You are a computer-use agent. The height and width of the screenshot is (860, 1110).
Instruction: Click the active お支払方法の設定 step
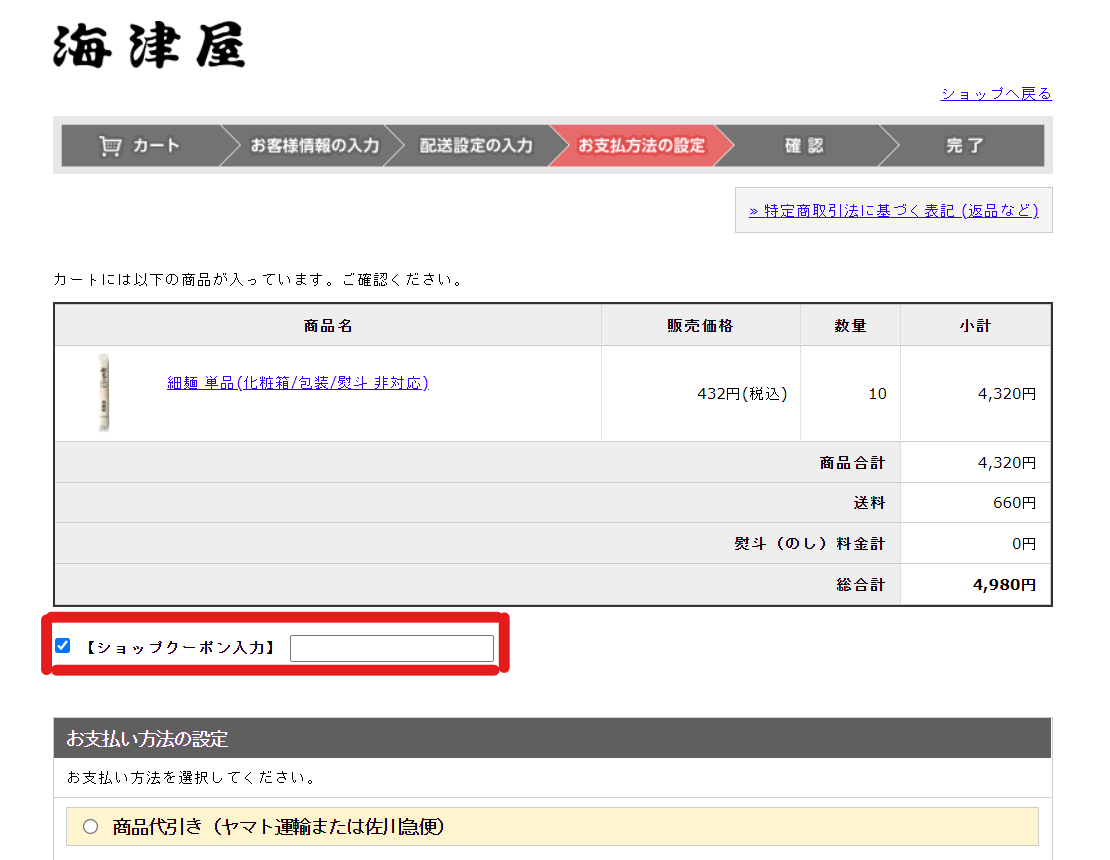click(641, 146)
